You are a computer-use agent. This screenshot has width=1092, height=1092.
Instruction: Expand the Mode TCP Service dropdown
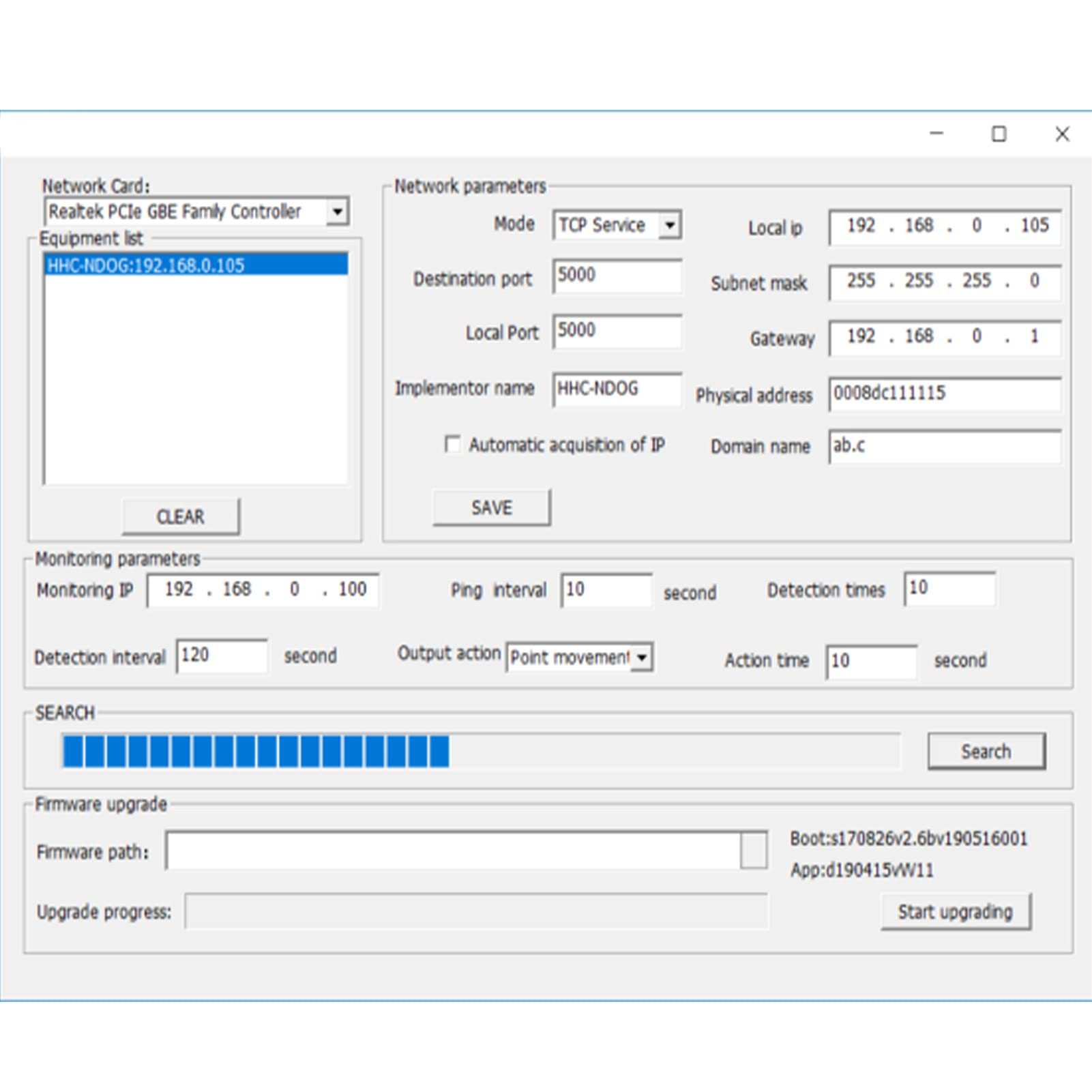pyautogui.click(x=617, y=225)
